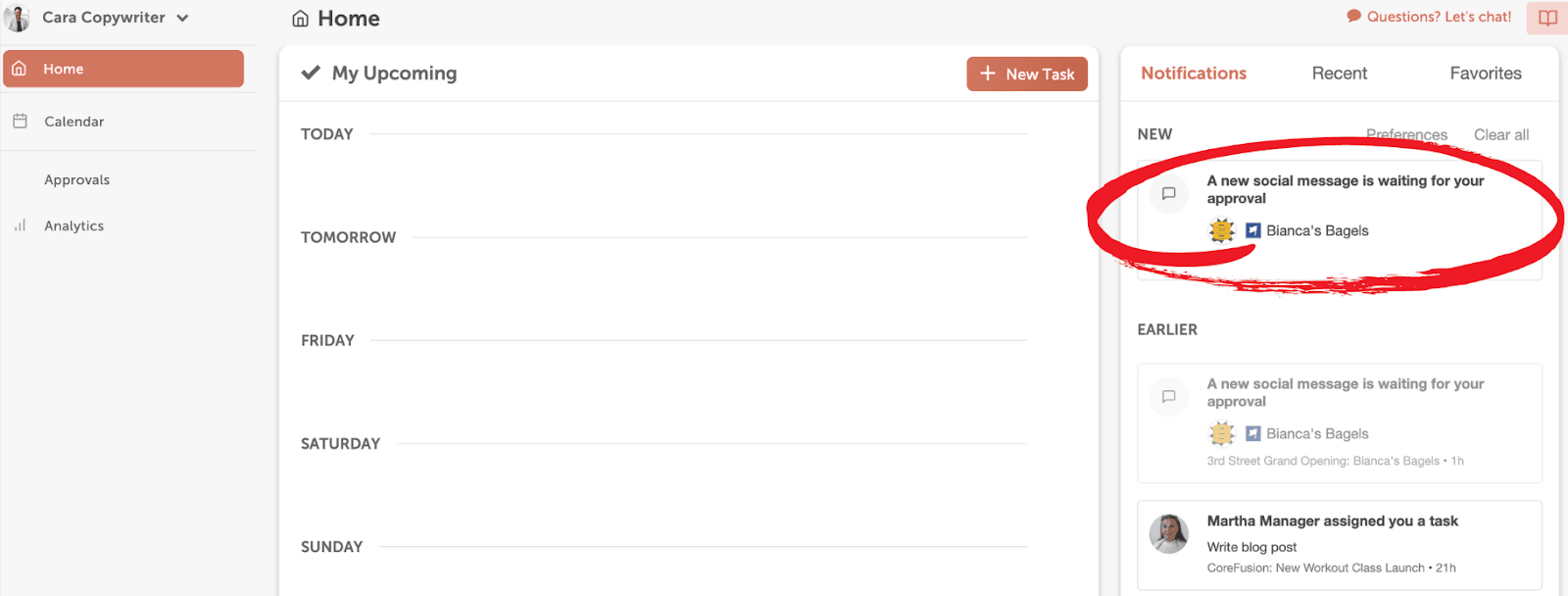
Task: Click the checkmark icon beside My Upcoming
Action: [x=311, y=74]
